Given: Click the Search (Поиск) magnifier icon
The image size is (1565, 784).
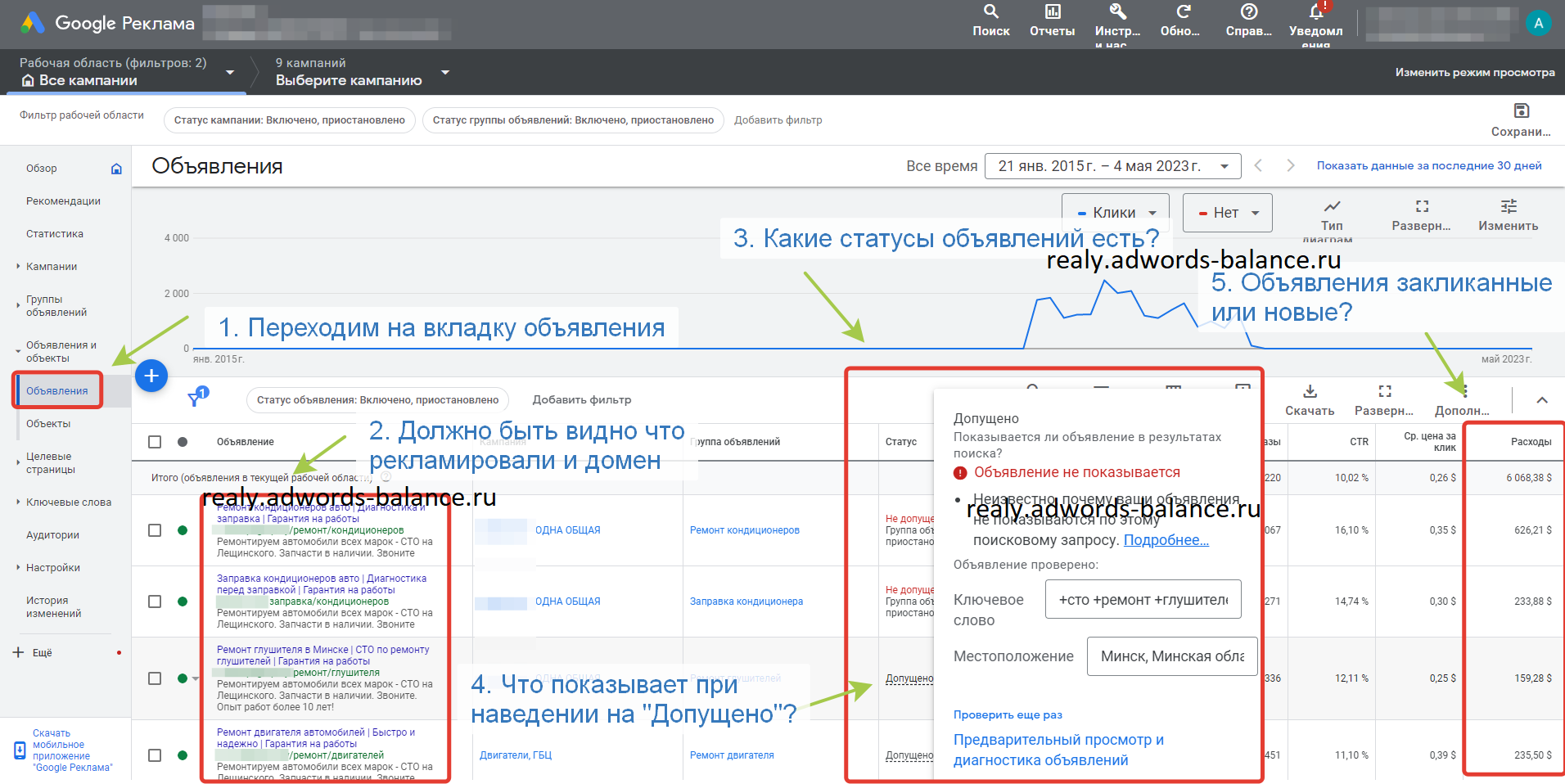Looking at the screenshot, I should 990,12.
